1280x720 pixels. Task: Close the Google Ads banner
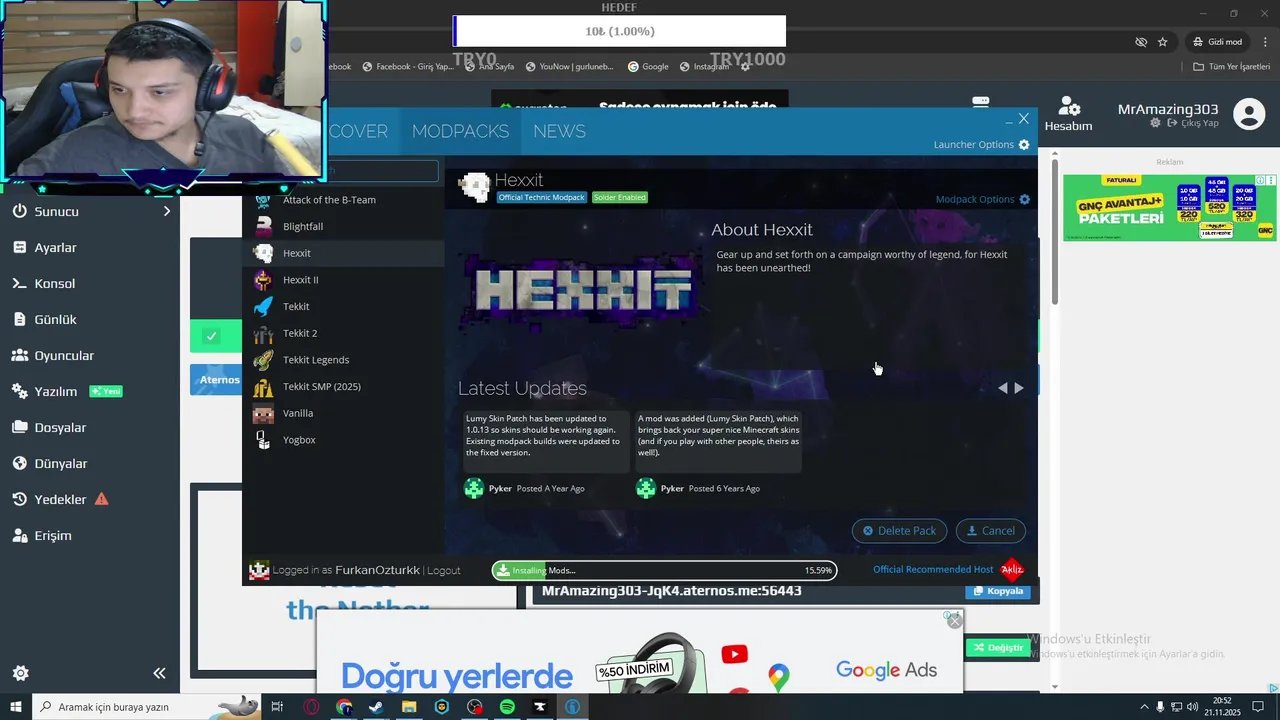pyautogui.click(x=954, y=621)
